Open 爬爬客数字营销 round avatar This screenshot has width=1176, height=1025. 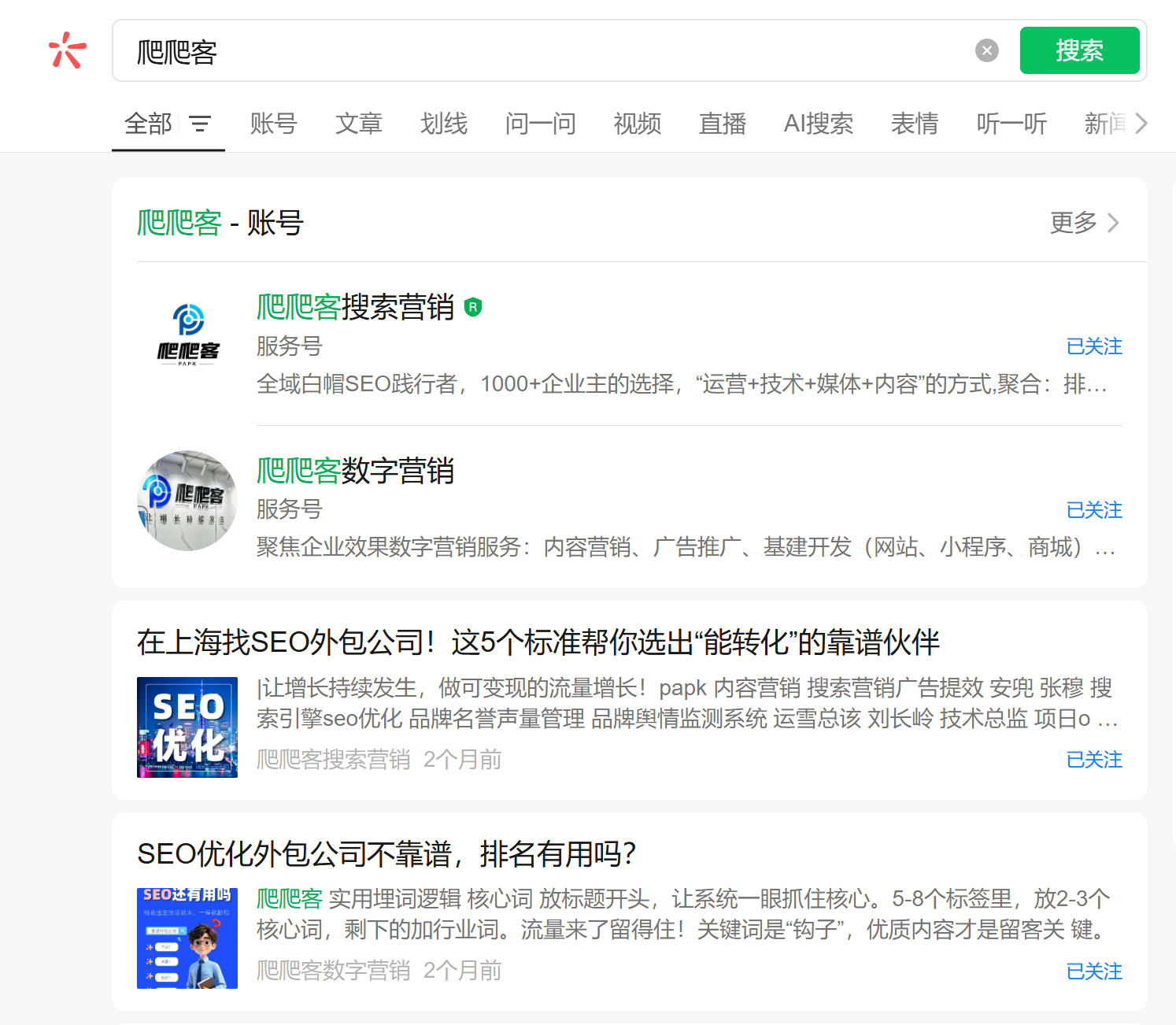point(187,500)
